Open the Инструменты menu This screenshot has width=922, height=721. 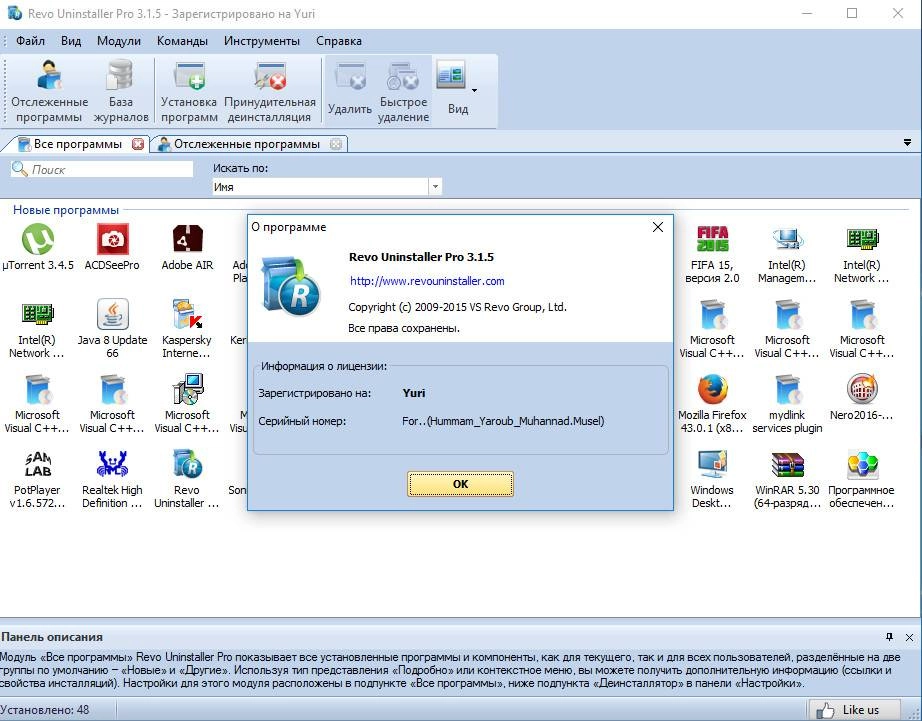pos(262,41)
